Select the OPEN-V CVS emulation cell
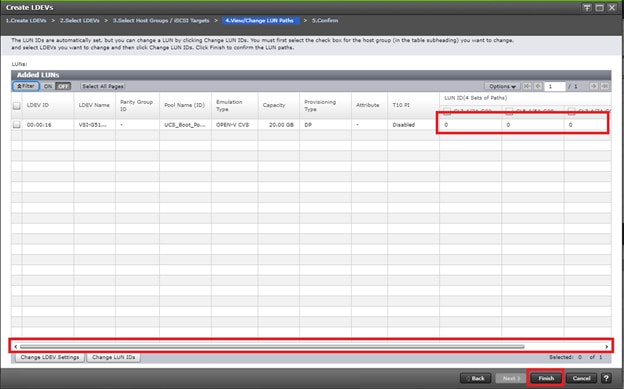Screen dimensions: 624x389 (x=232, y=125)
